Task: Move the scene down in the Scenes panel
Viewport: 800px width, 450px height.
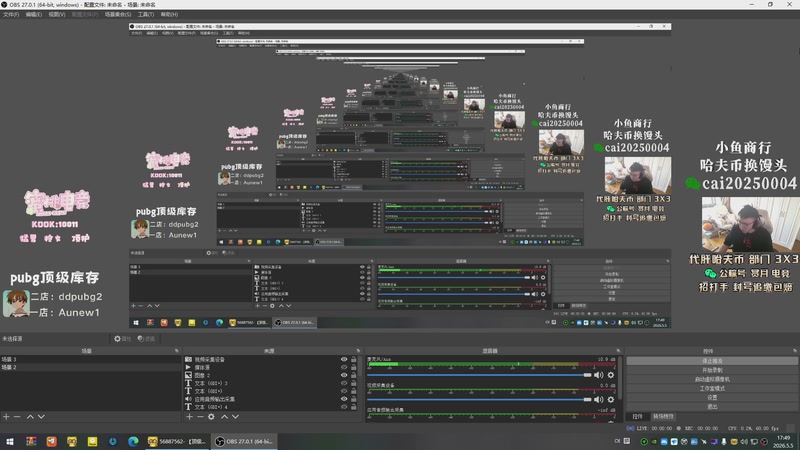Action: click(x=41, y=417)
